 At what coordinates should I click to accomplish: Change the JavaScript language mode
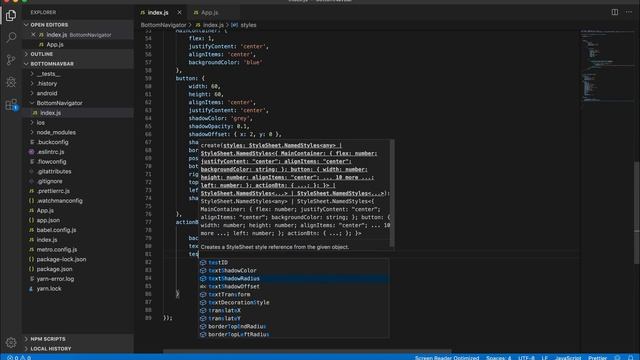click(568, 358)
